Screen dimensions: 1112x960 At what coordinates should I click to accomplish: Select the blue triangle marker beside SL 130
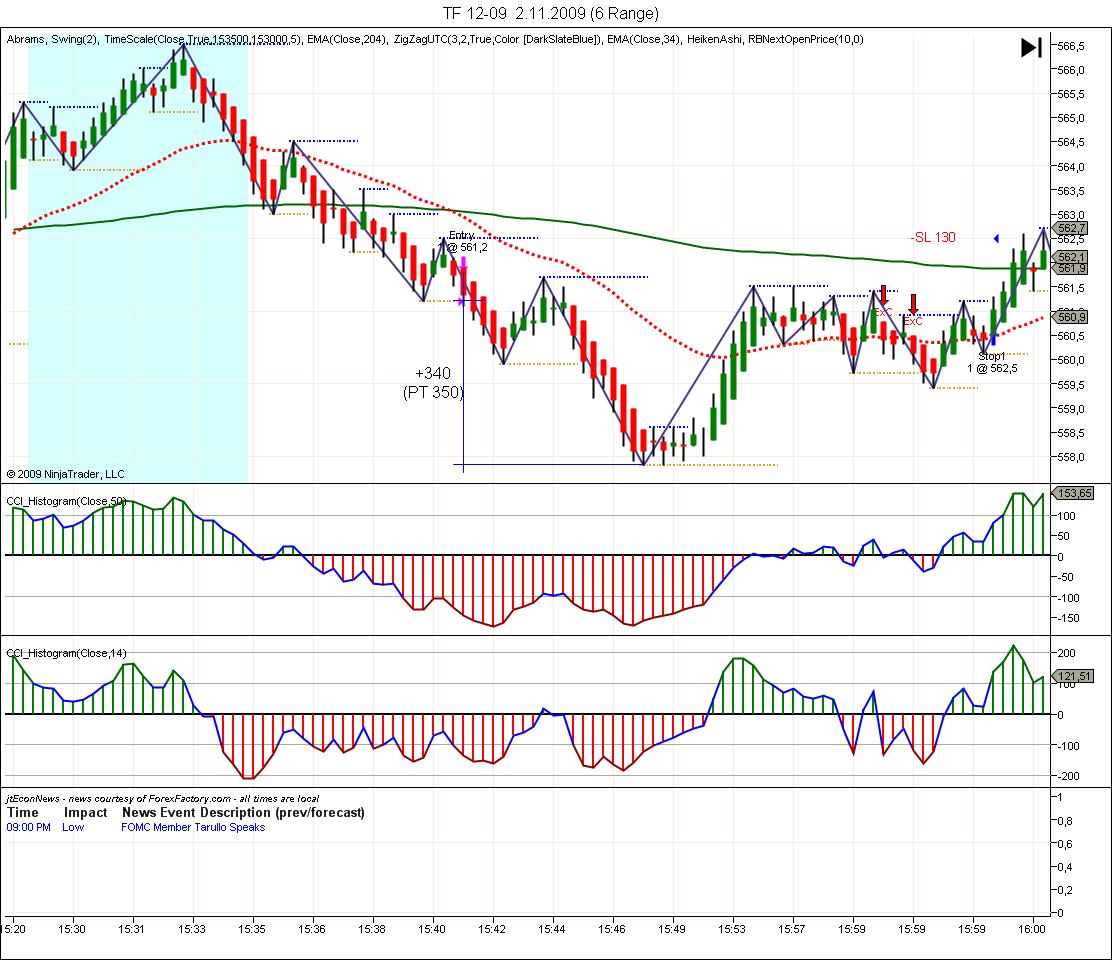tap(996, 237)
